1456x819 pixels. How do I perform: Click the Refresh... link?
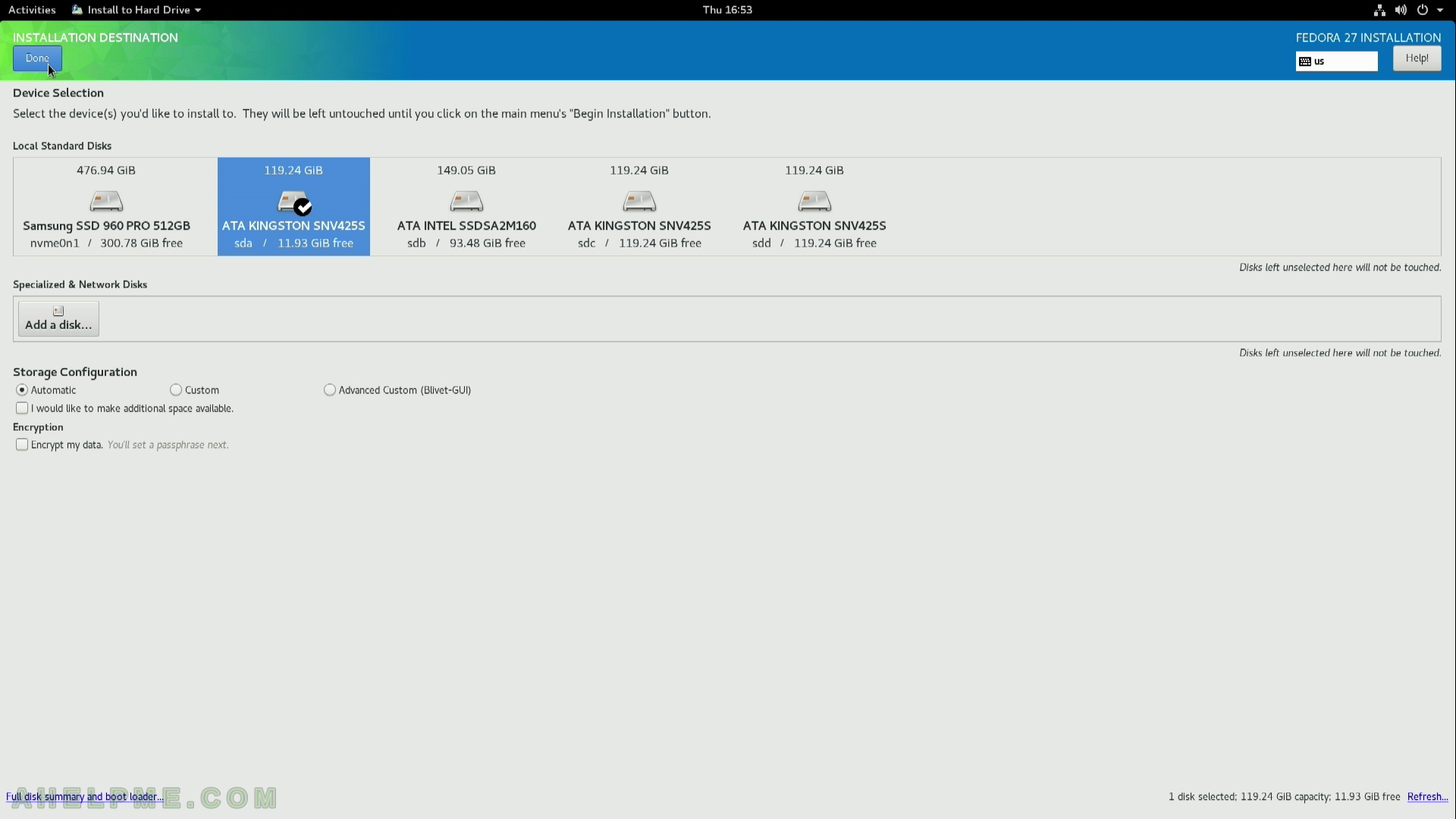1427,796
